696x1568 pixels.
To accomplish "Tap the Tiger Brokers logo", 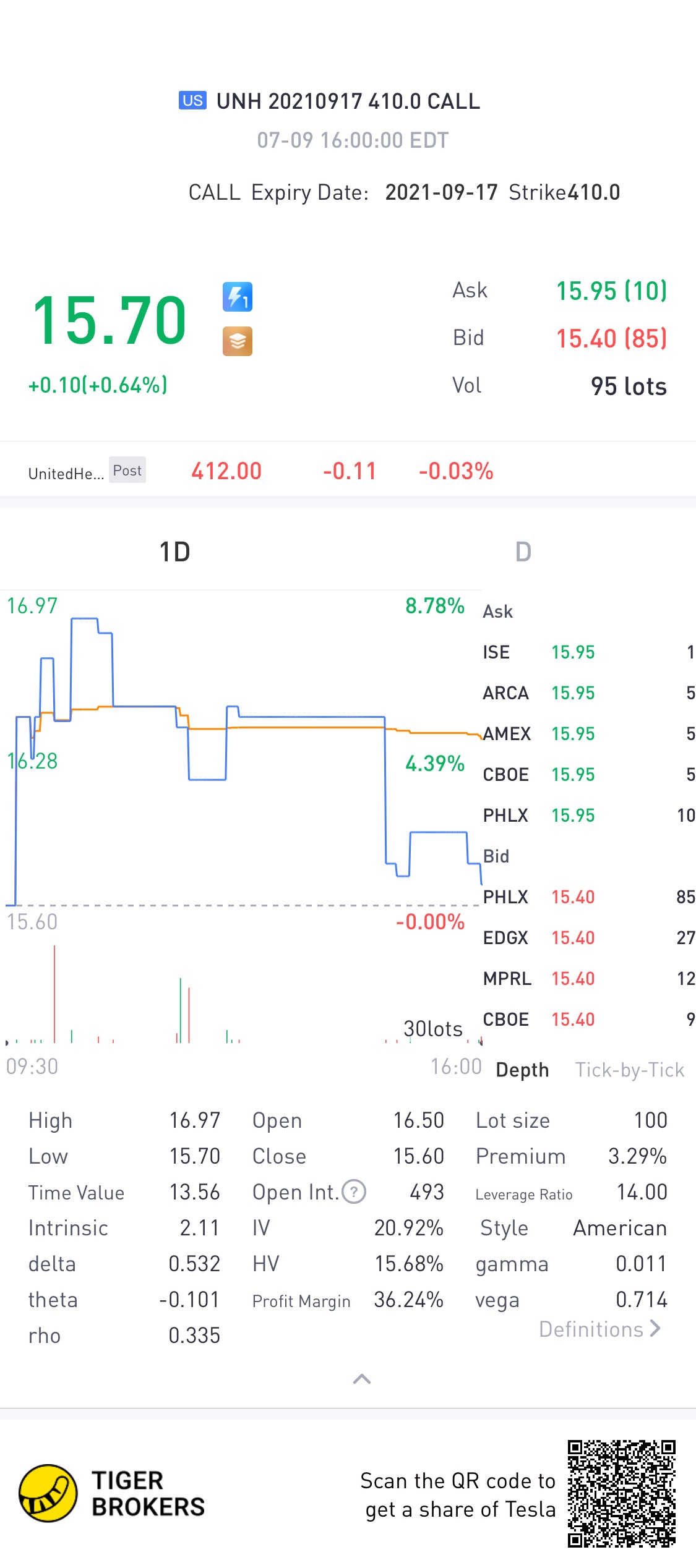I will pos(111,1493).
